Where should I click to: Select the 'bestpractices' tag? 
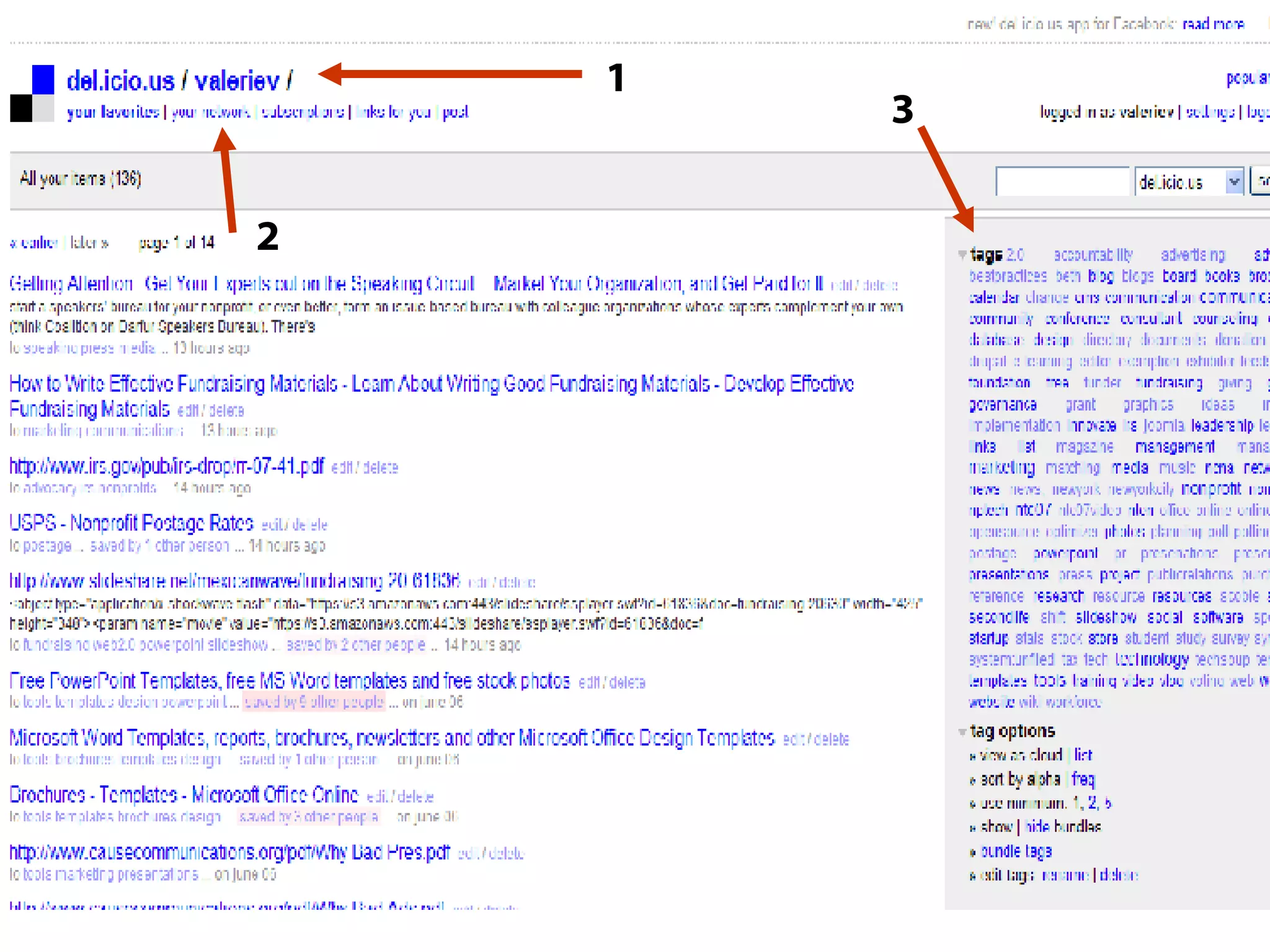[1008, 276]
